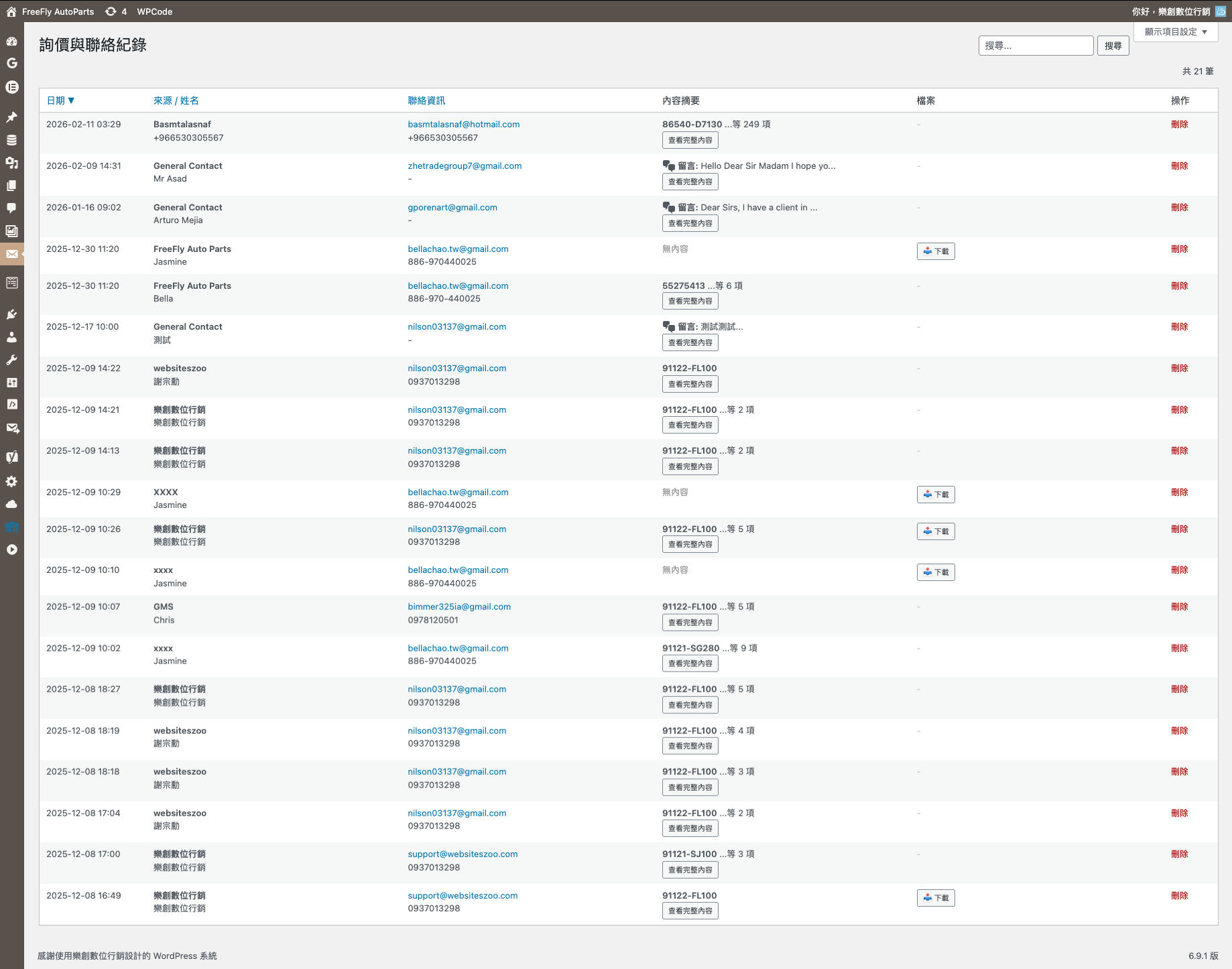Open the Elementor icon in sidebar
This screenshot has height=969, width=1232.
click(11, 87)
